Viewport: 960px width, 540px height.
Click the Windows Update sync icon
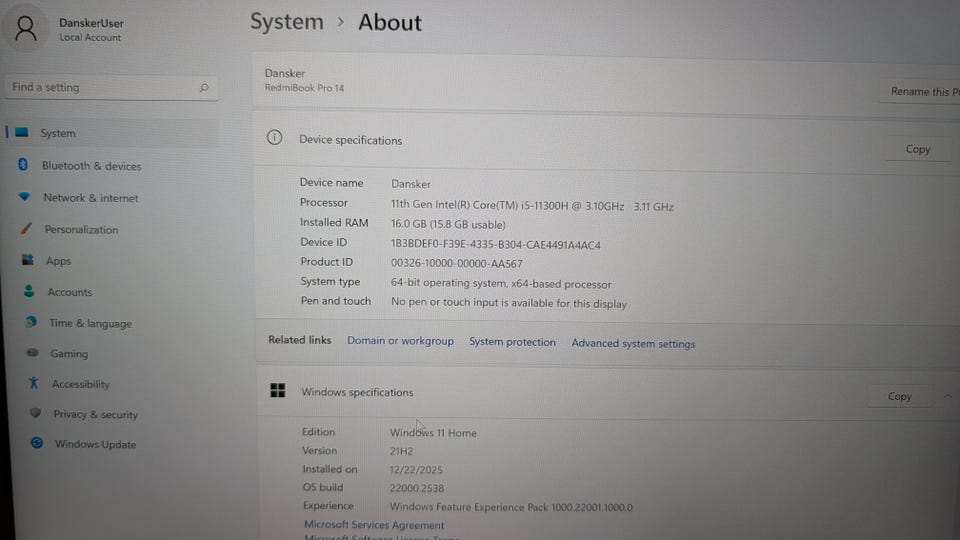pyautogui.click(x=37, y=443)
